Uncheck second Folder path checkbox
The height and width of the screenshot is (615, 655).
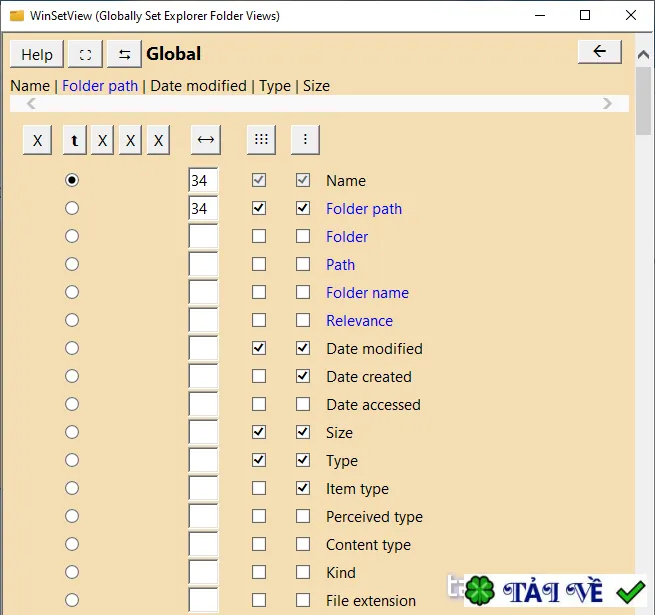point(303,208)
